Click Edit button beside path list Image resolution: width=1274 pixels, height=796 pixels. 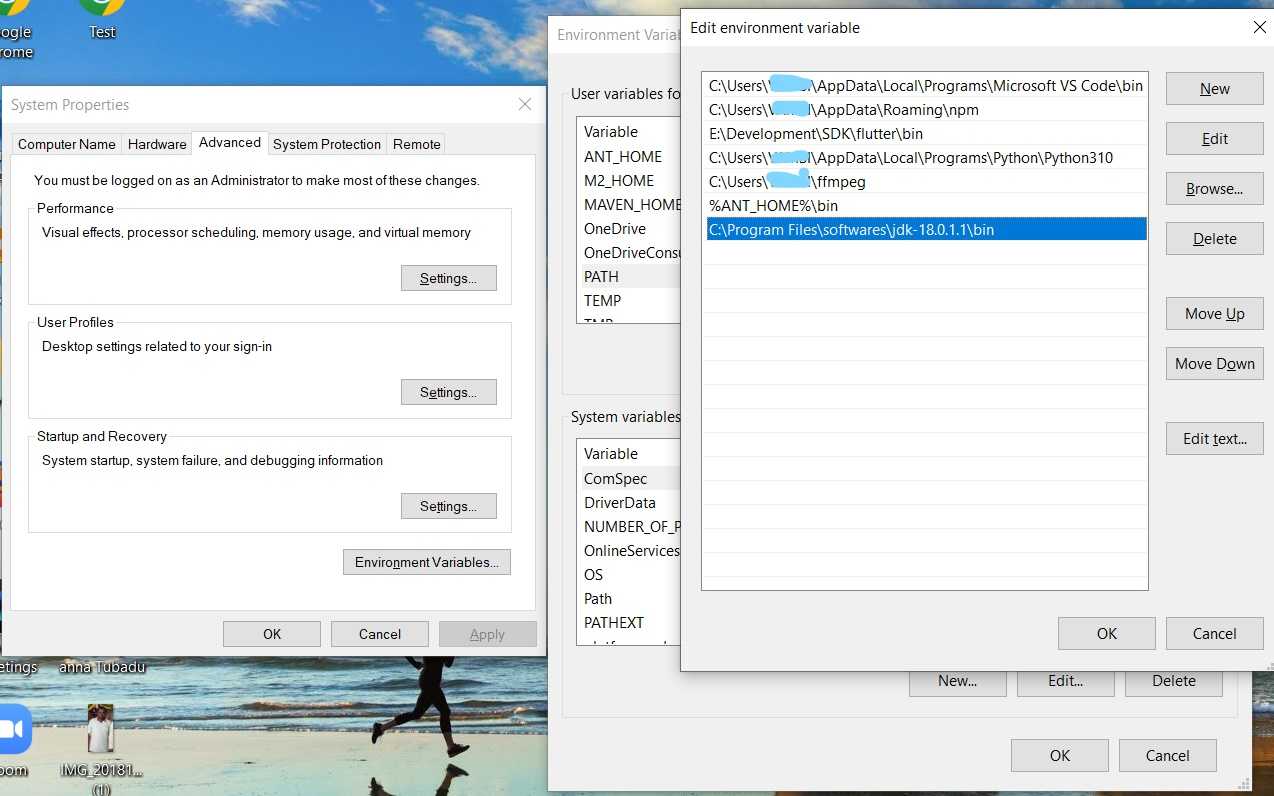point(1215,138)
